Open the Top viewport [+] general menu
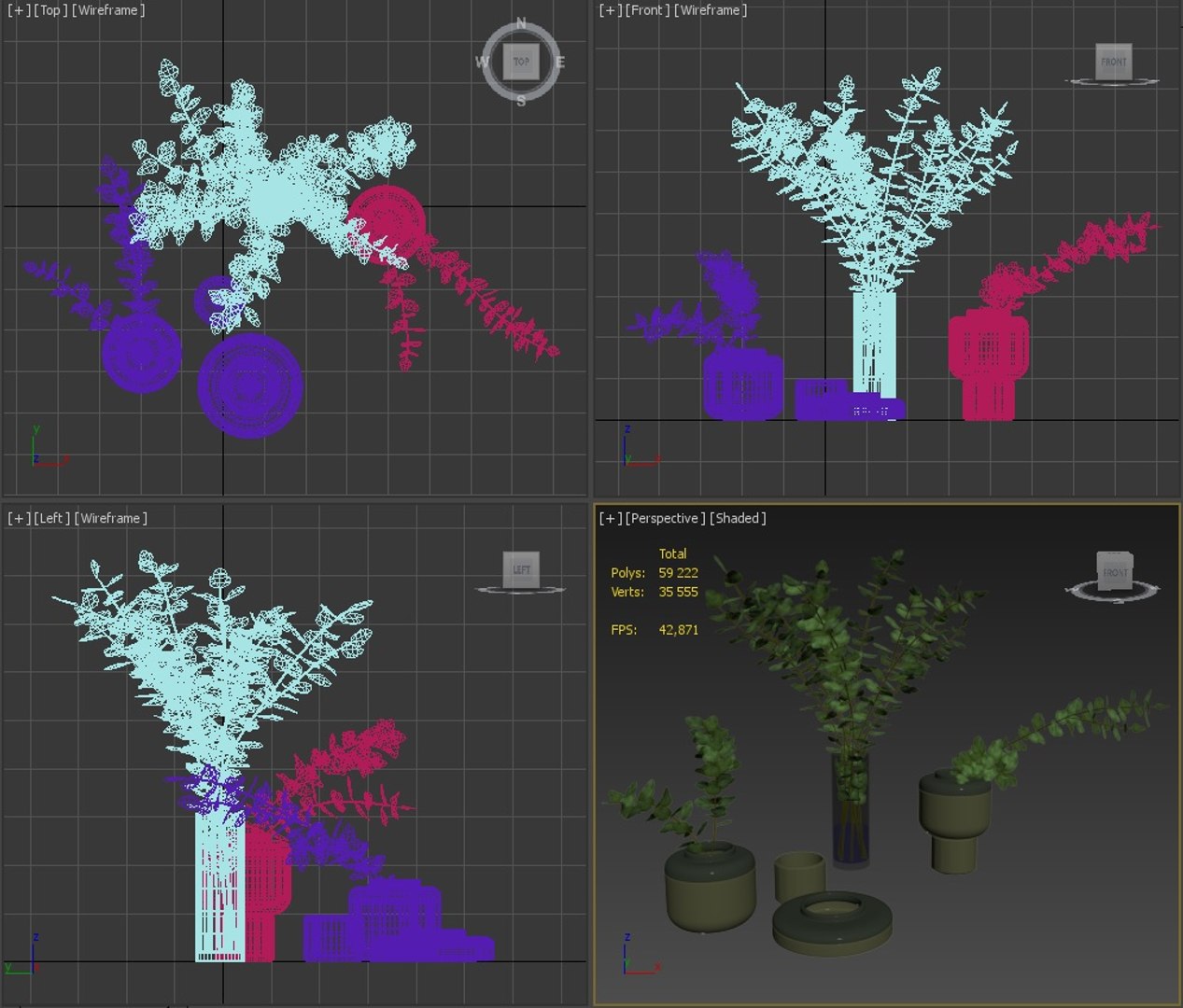The image size is (1183, 1008). click(x=19, y=10)
